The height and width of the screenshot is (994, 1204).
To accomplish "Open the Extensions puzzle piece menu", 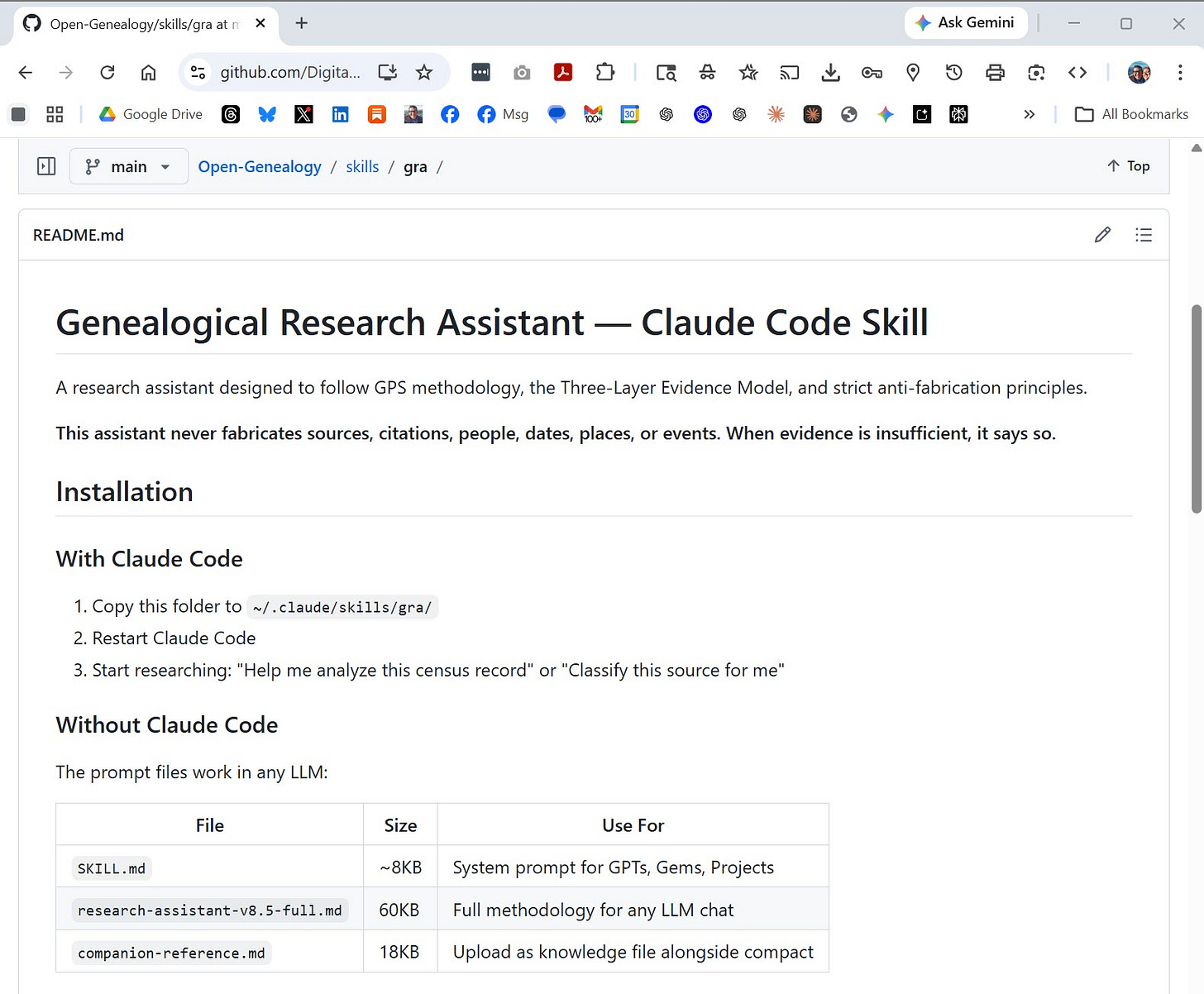I will pos(604,73).
